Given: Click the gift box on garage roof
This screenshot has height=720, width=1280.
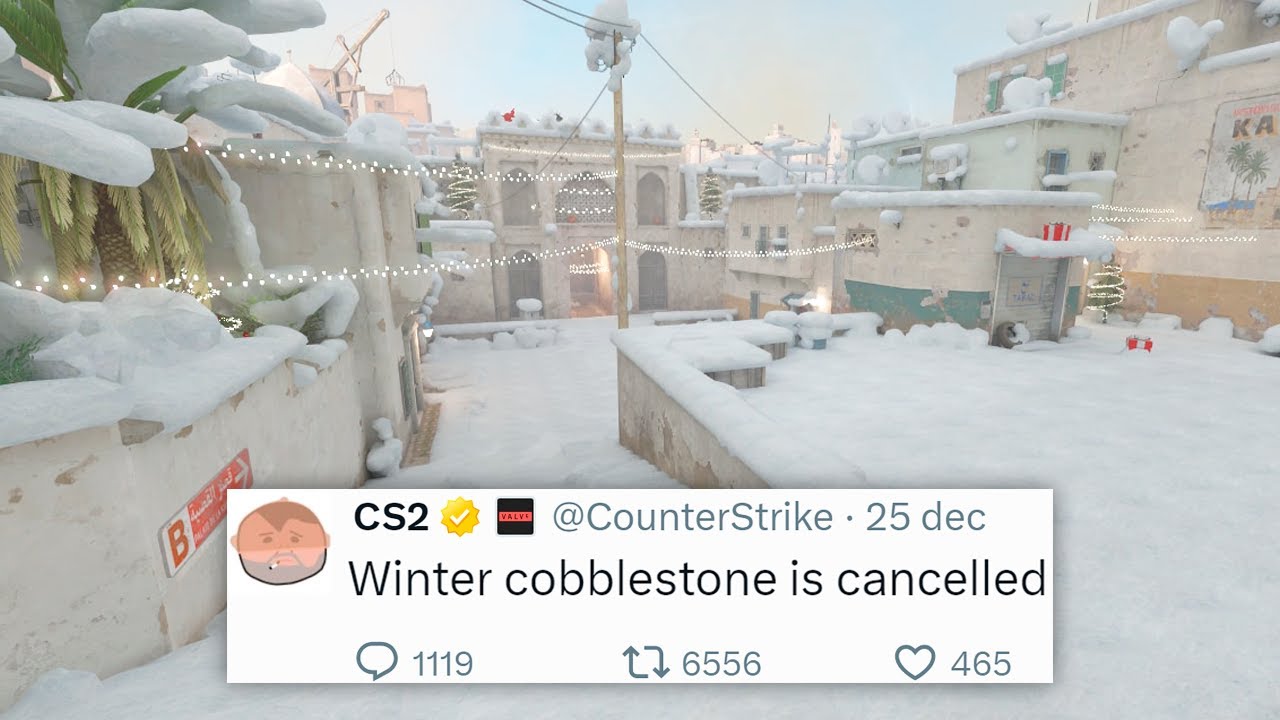Looking at the screenshot, I should point(1056,232).
